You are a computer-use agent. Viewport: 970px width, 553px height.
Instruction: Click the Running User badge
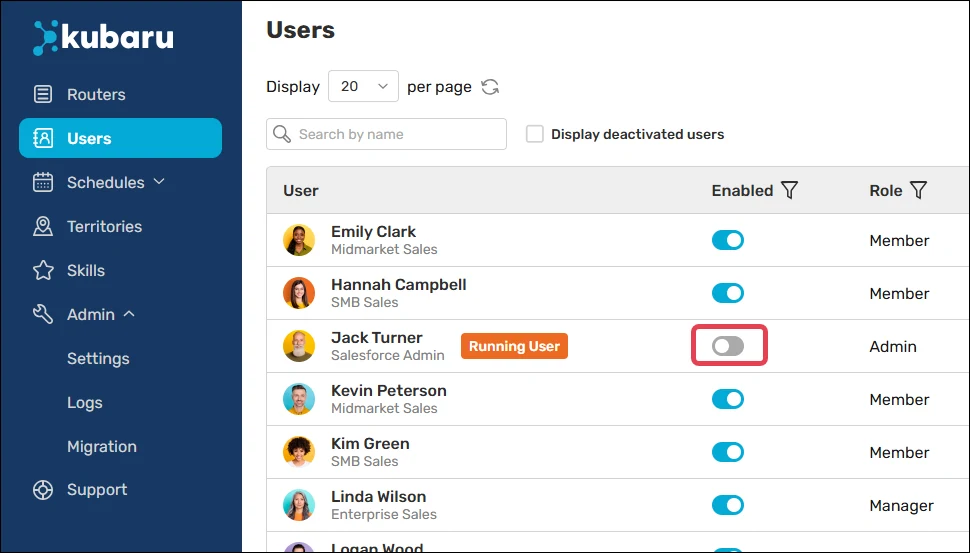click(x=514, y=346)
